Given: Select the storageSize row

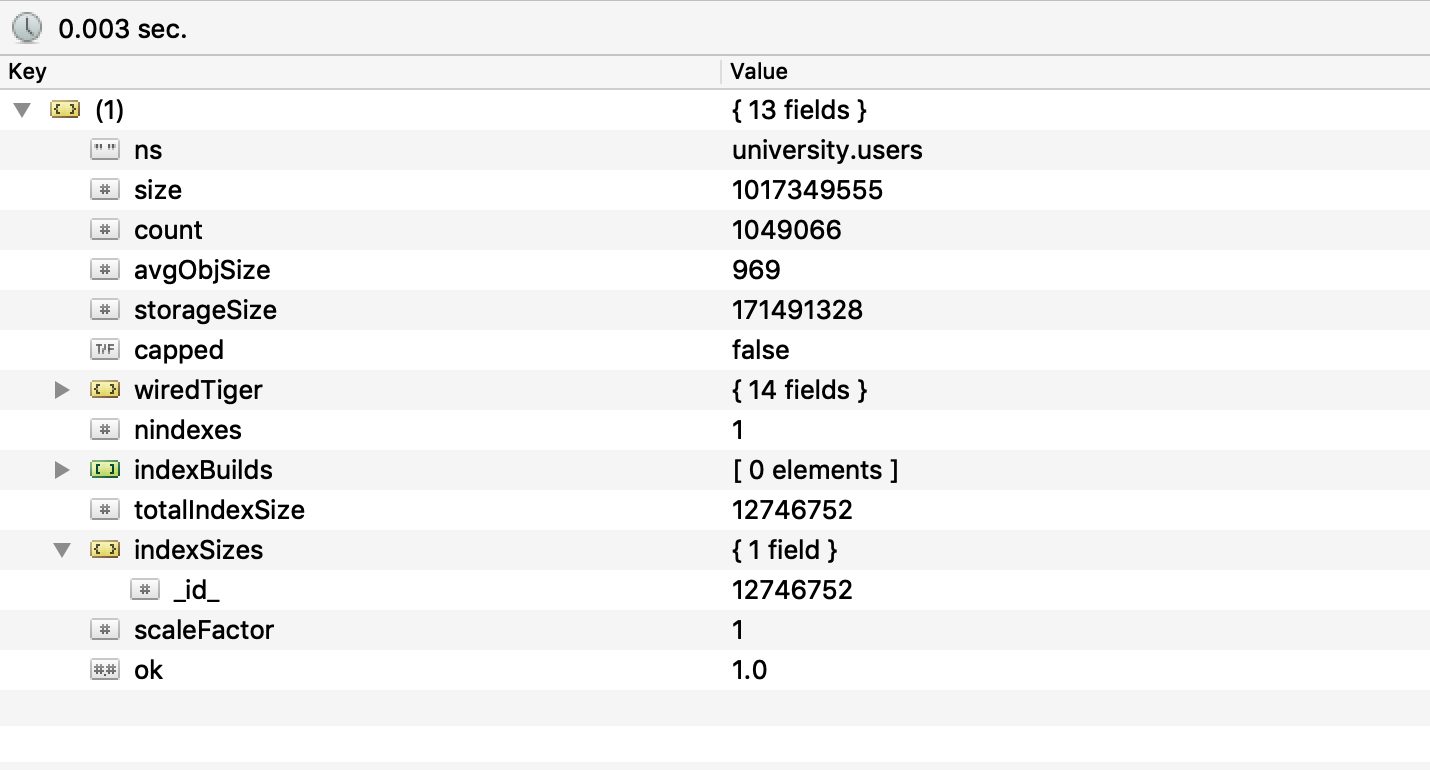Looking at the screenshot, I should (x=205, y=310).
